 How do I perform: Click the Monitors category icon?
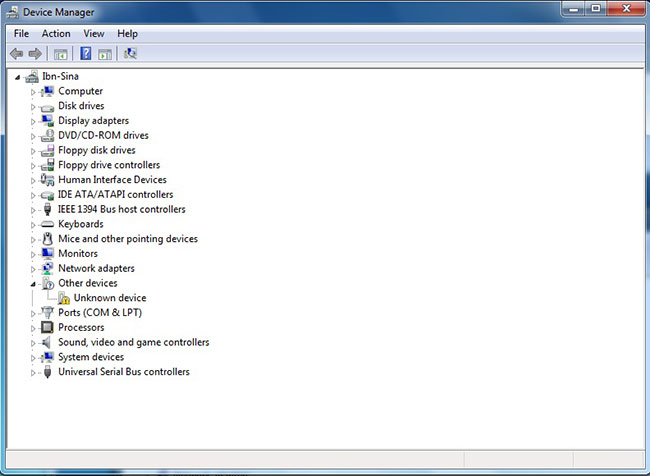[x=48, y=254]
